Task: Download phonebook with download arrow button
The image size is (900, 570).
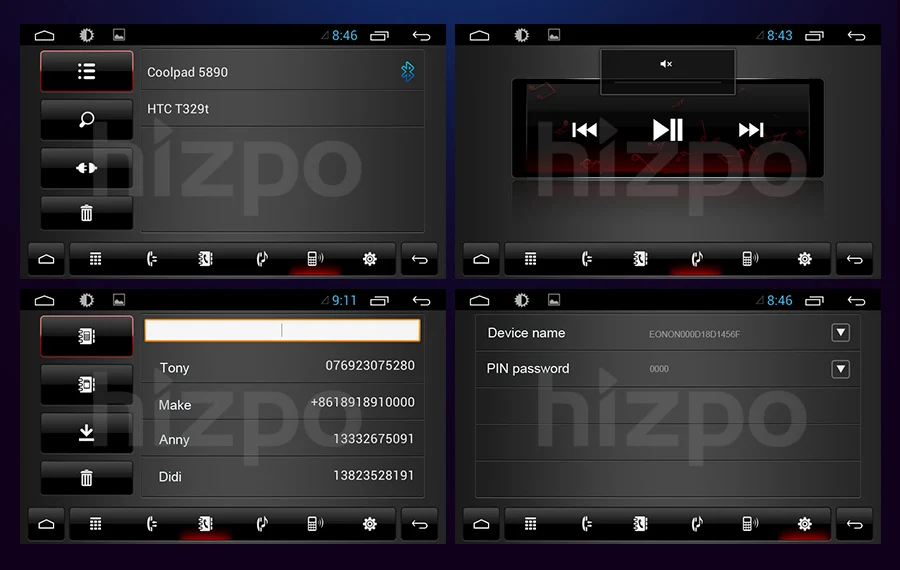Action: pyautogui.click(x=87, y=432)
